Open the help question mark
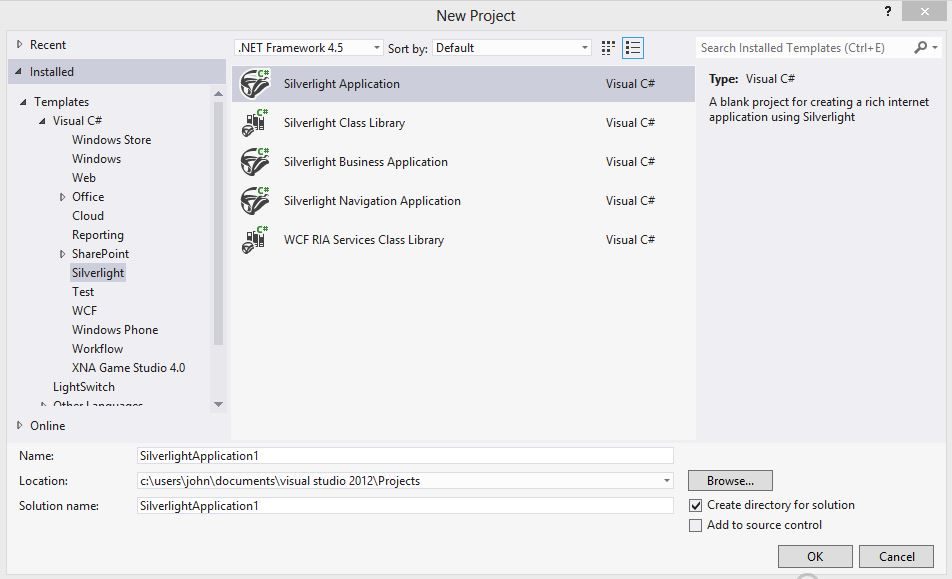This screenshot has height=579, width=952. 888,11
